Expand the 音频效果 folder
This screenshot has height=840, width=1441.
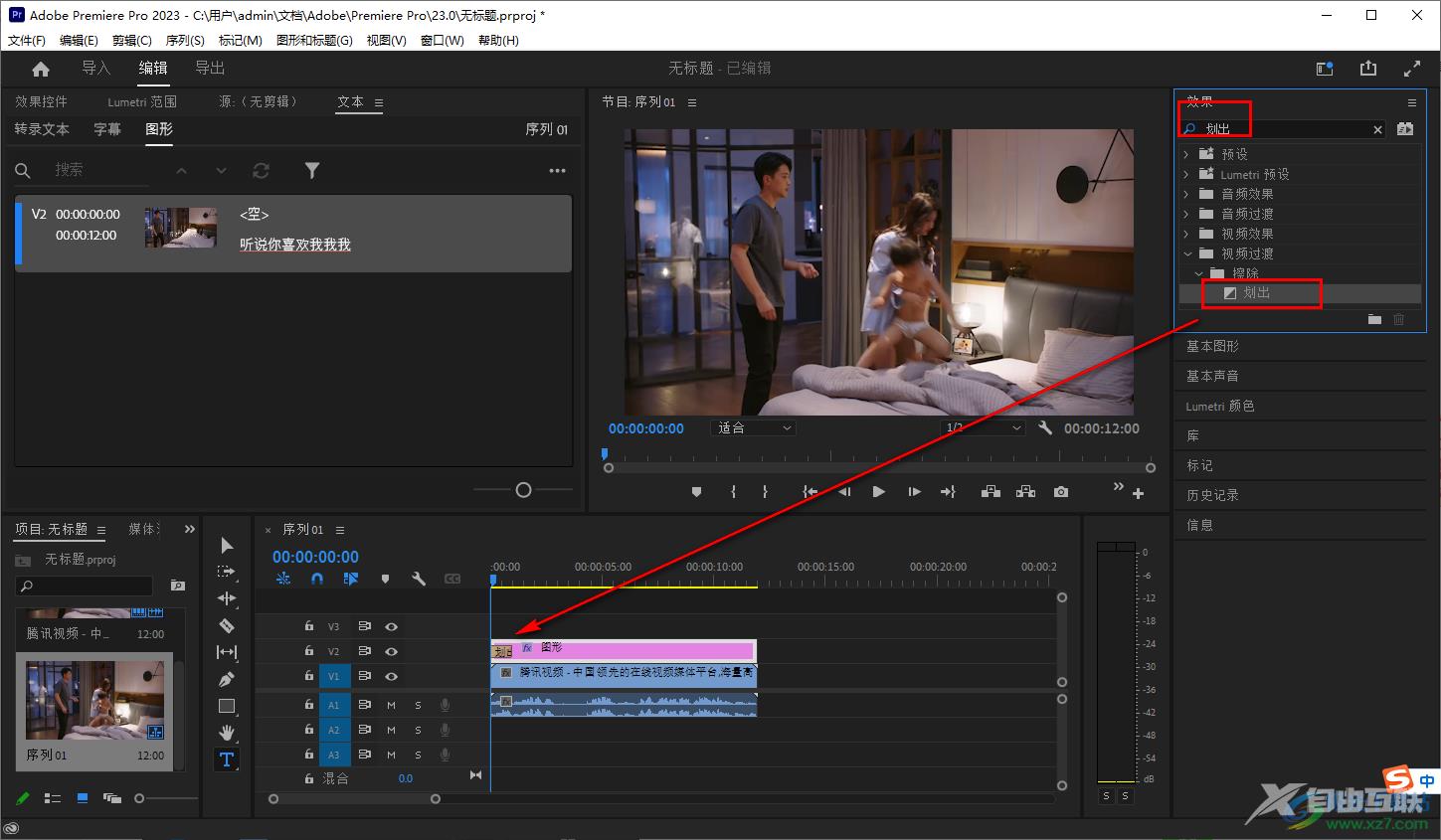tap(1186, 194)
